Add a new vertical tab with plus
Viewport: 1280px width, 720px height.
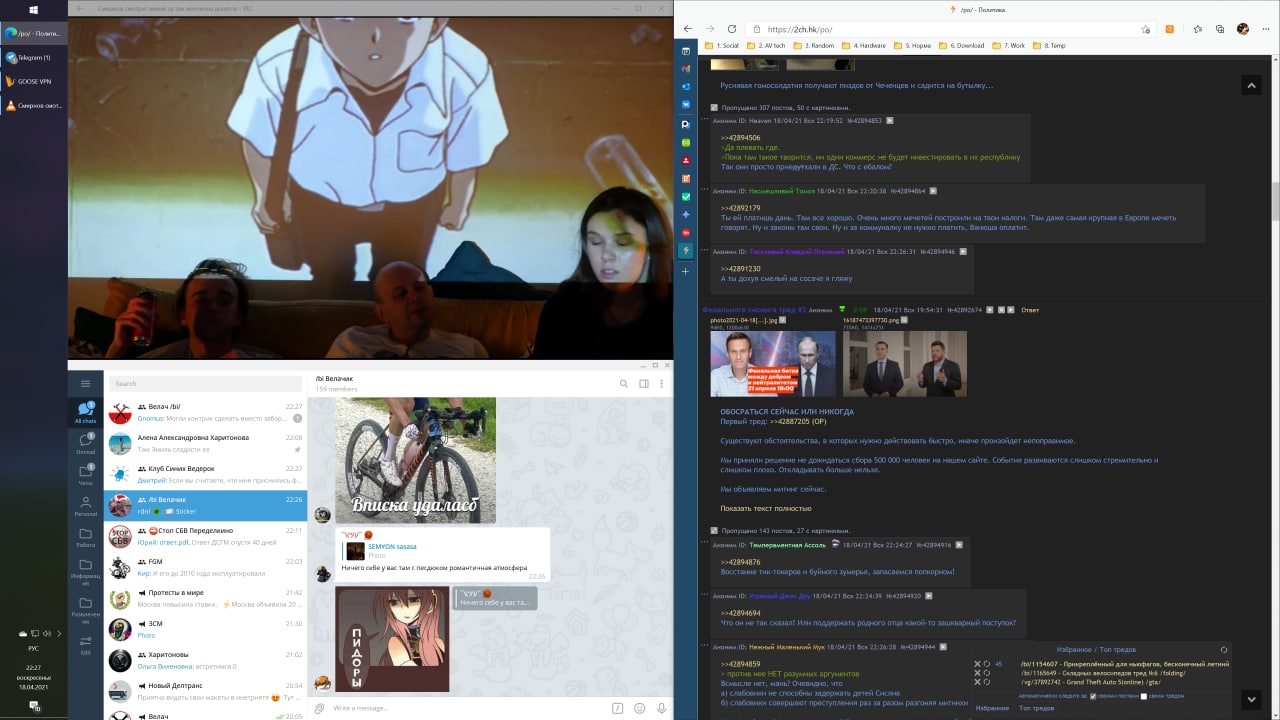click(686, 271)
